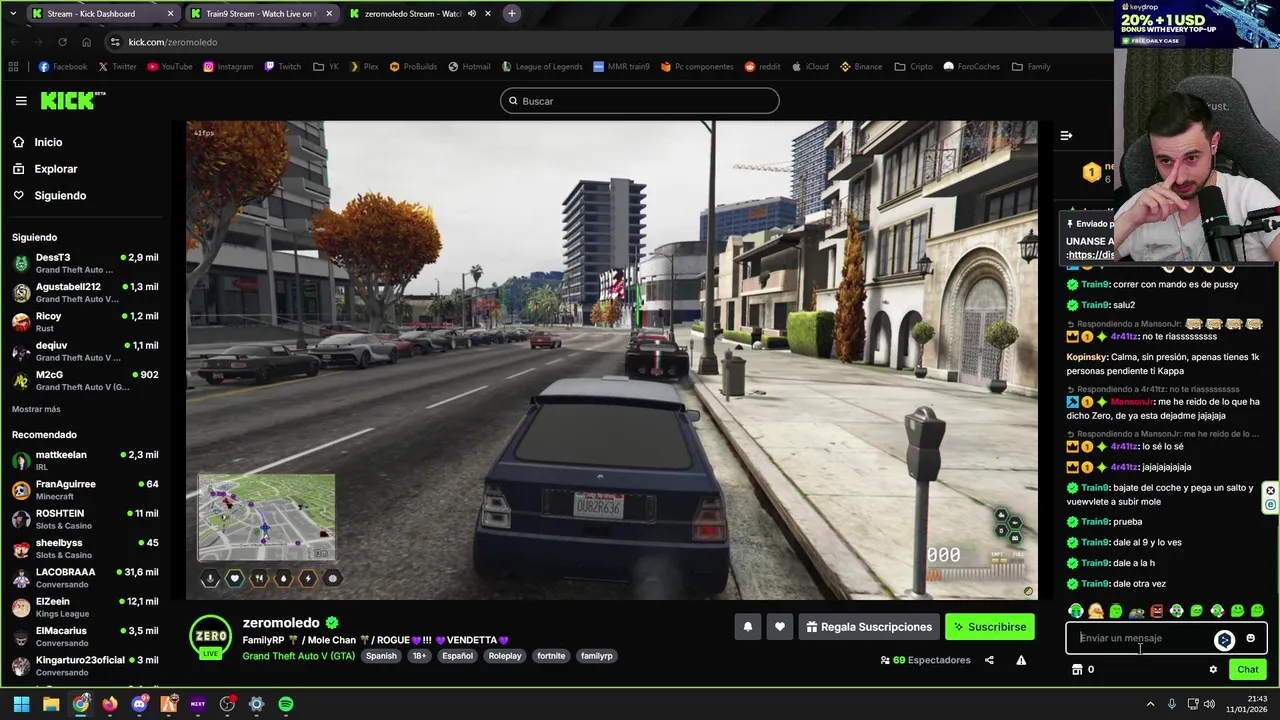1280x720 pixels.
Task: Reload the page in Chrome
Action: tap(62, 42)
